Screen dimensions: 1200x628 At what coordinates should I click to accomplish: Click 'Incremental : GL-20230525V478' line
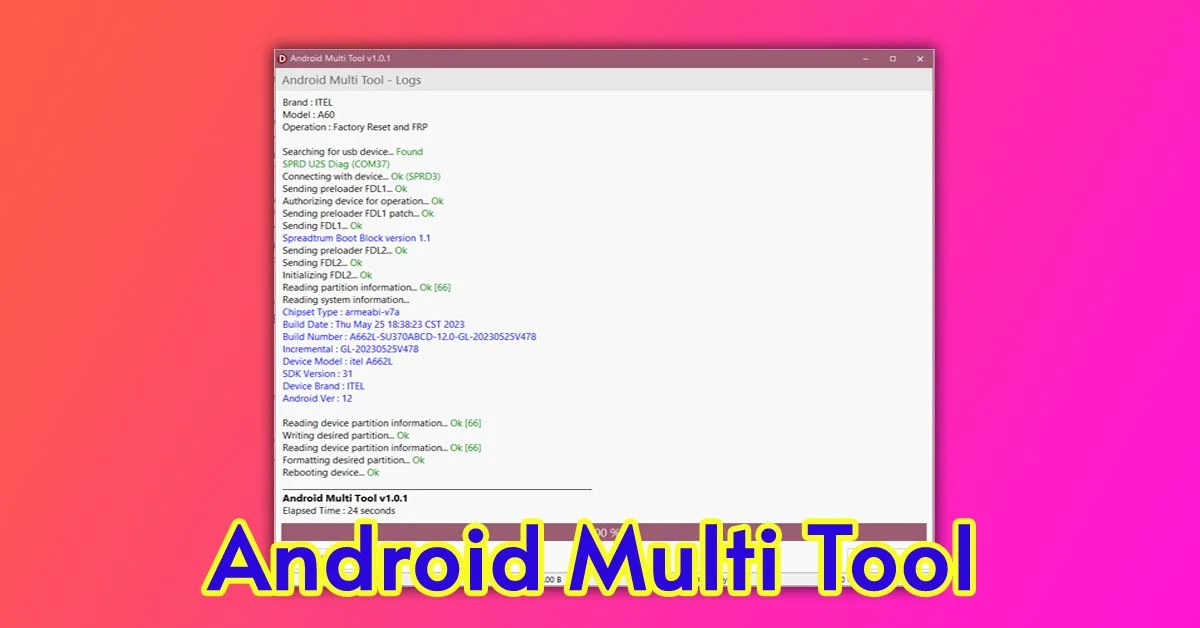(x=351, y=349)
